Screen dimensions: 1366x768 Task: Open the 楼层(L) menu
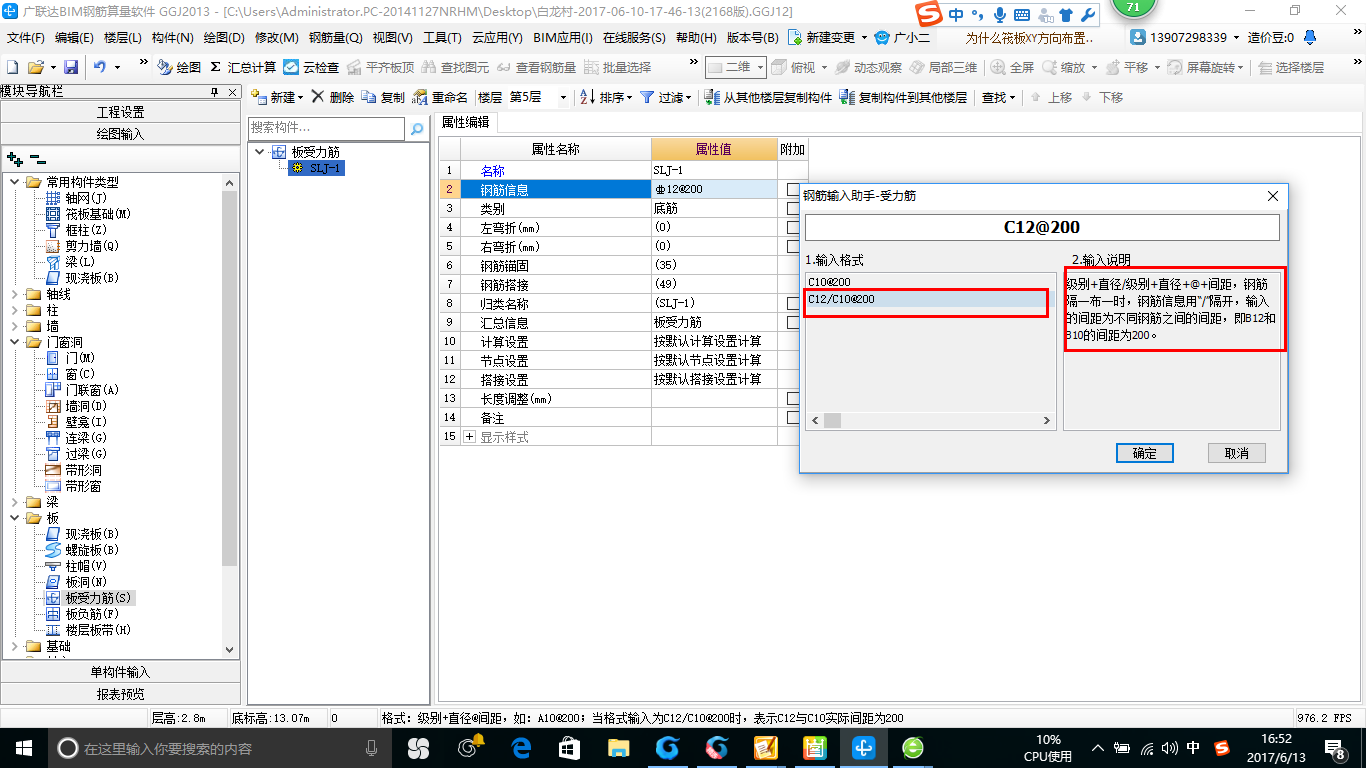pos(122,37)
